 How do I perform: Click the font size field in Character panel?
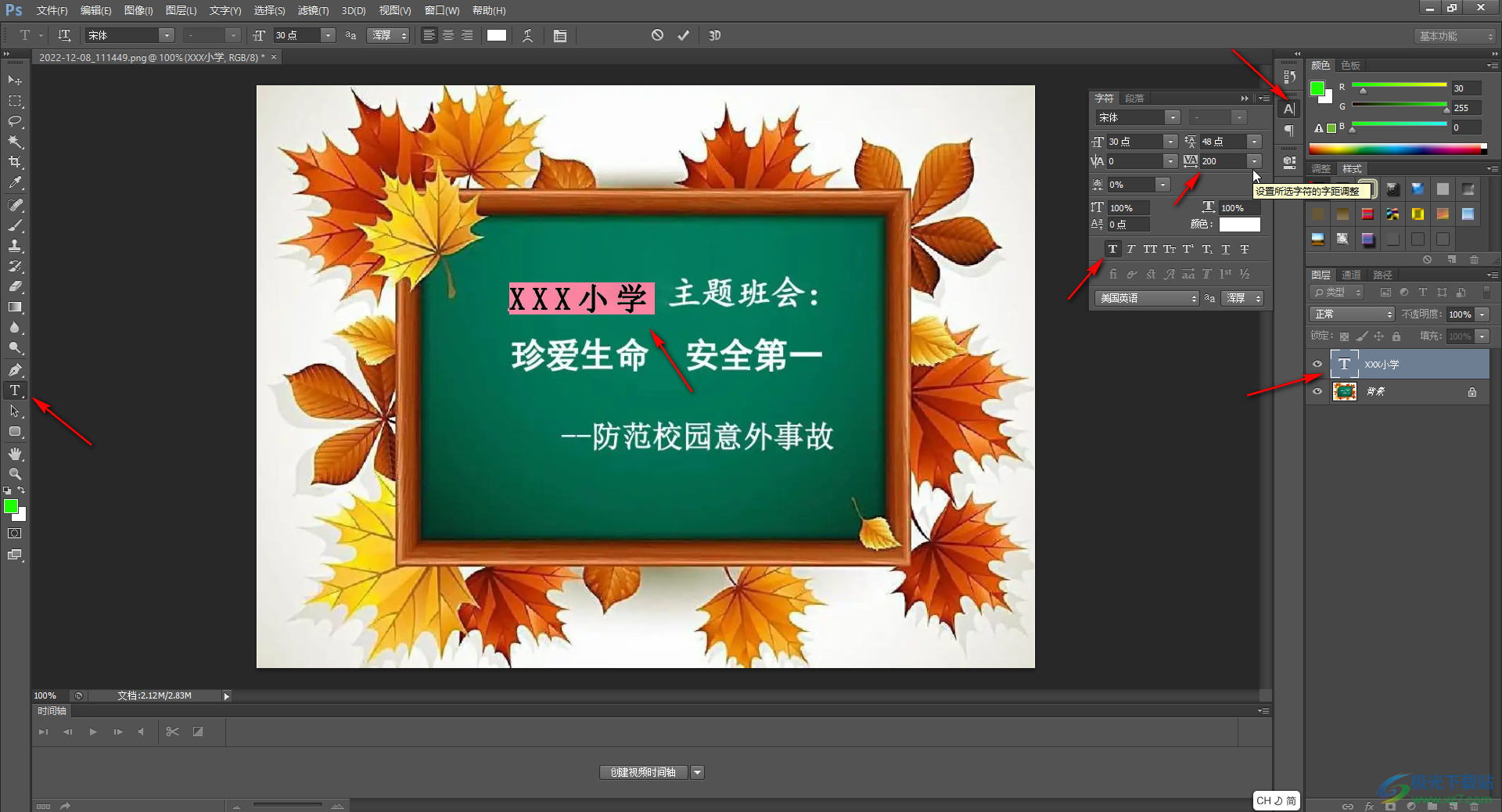(1134, 142)
